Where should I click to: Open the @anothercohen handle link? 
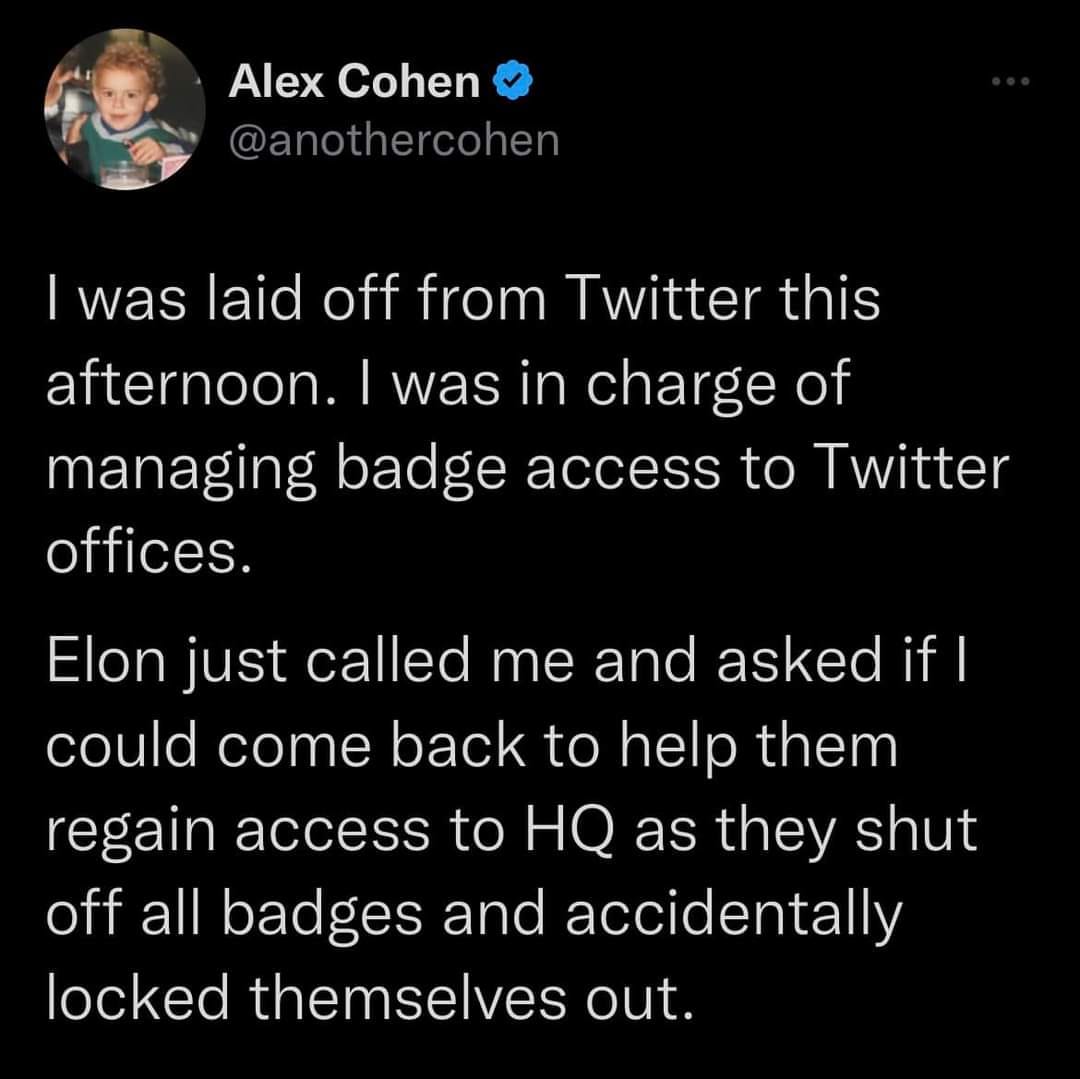pos(394,140)
